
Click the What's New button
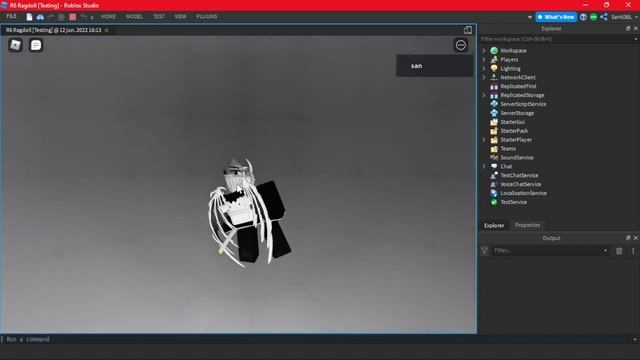tap(556, 17)
